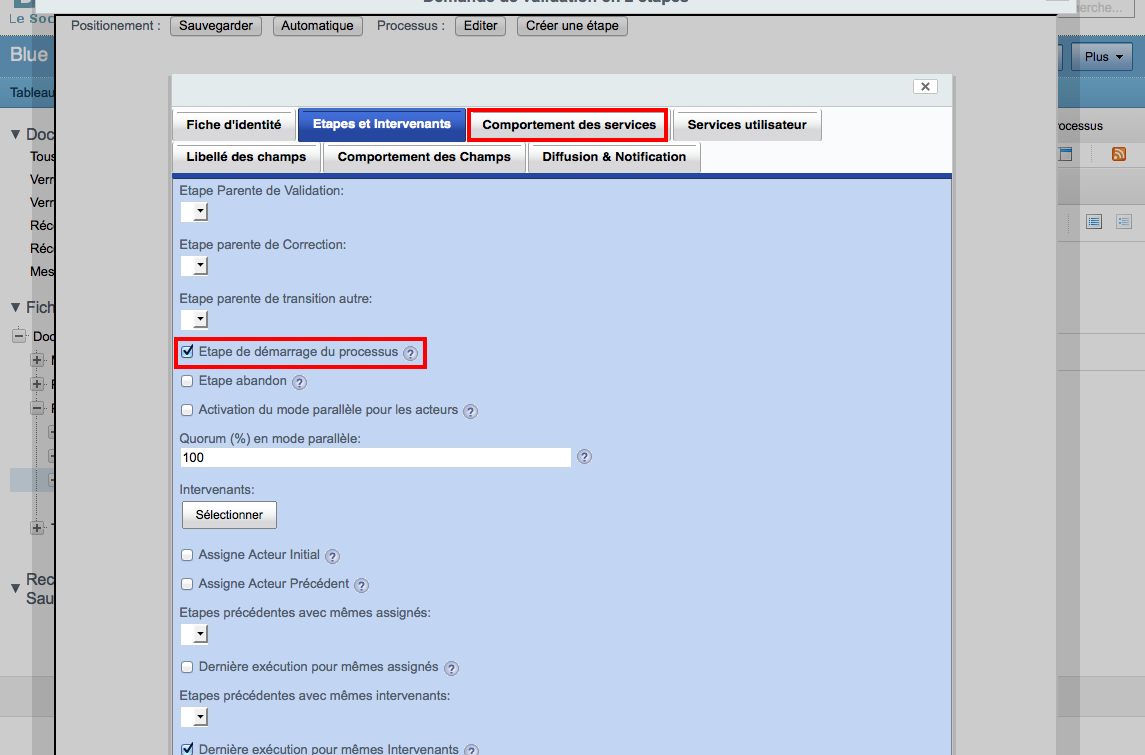Open the Fiche d'identité tab
The width and height of the screenshot is (1145, 755).
[x=234, y=125]
